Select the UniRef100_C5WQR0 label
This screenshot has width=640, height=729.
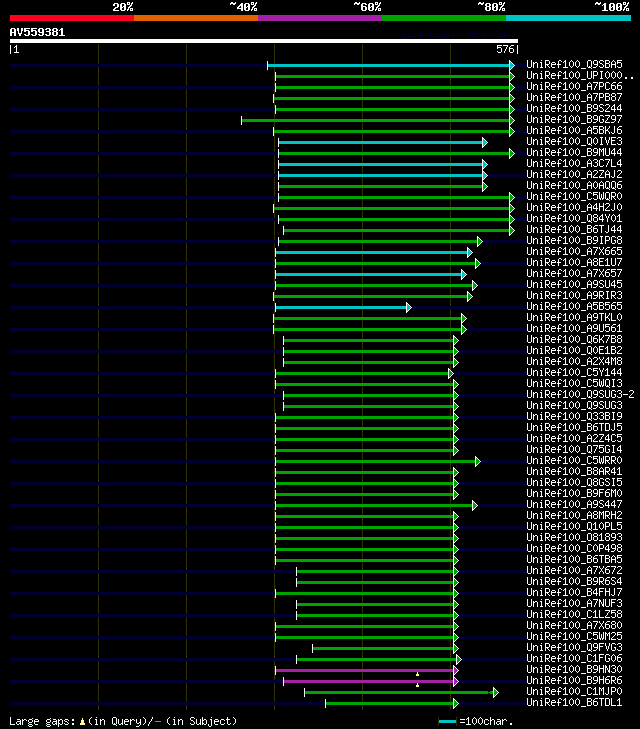pos(574,197)
